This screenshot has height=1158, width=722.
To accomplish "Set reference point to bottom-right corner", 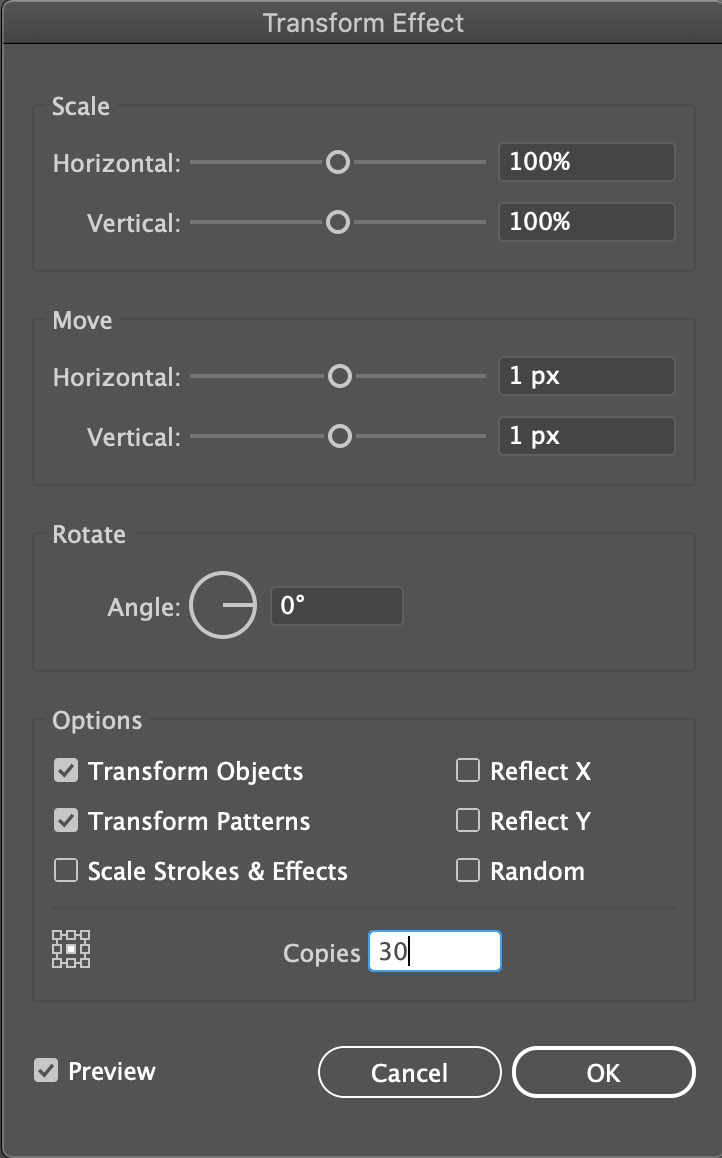I will 86,964.
